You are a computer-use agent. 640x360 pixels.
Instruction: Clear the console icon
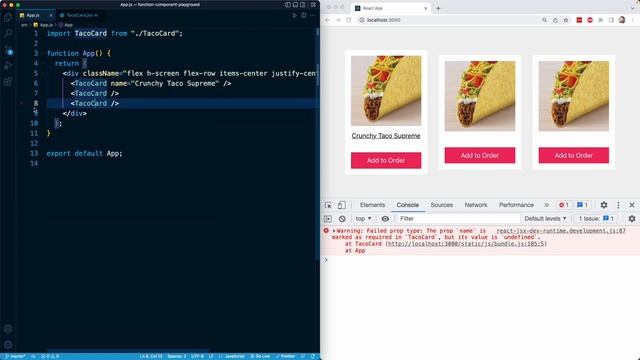coord(342,219)
